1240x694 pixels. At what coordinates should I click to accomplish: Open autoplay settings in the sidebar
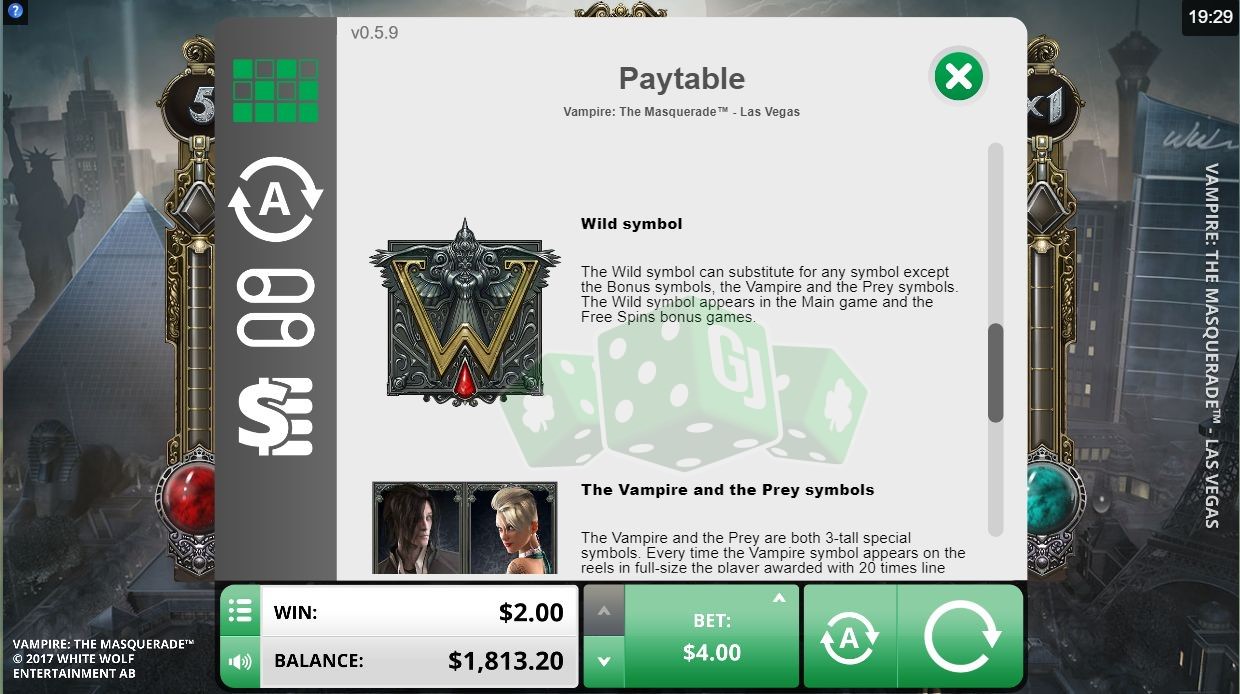coord(275,201)
